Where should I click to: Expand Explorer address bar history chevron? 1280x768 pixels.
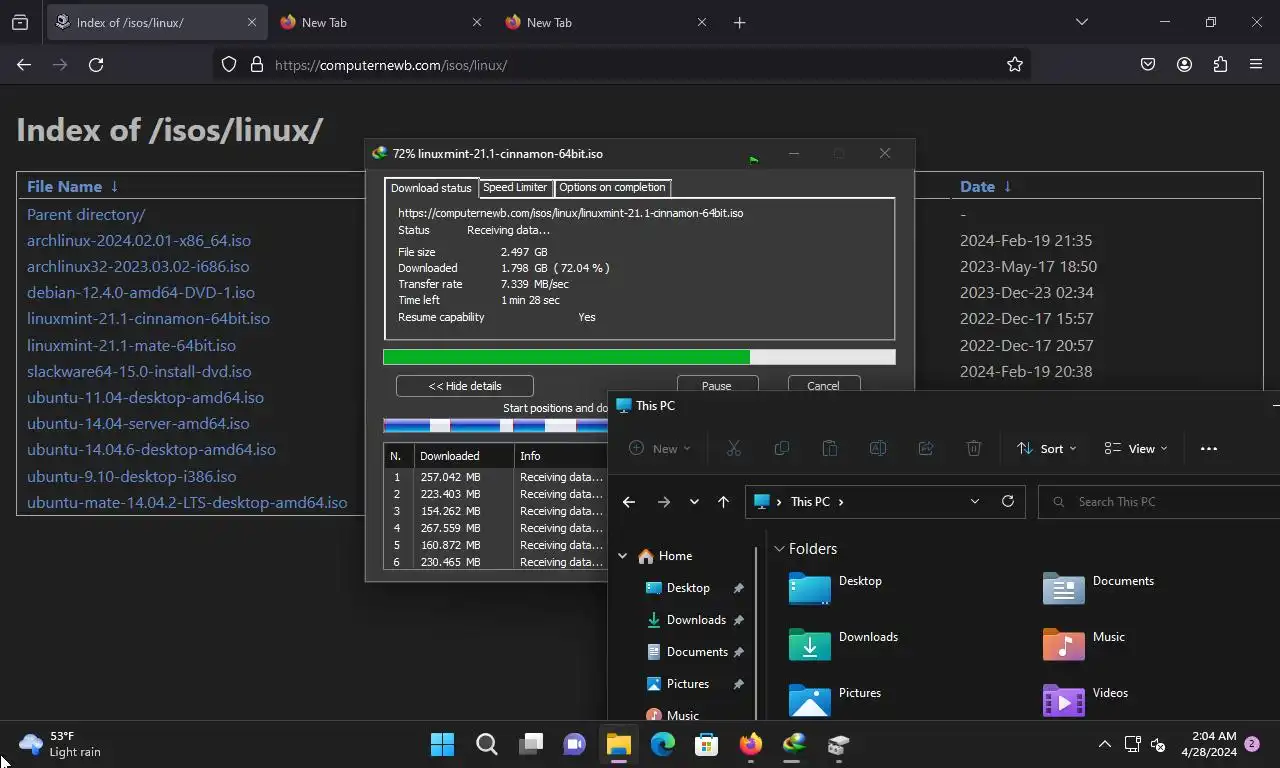point(975,501)
